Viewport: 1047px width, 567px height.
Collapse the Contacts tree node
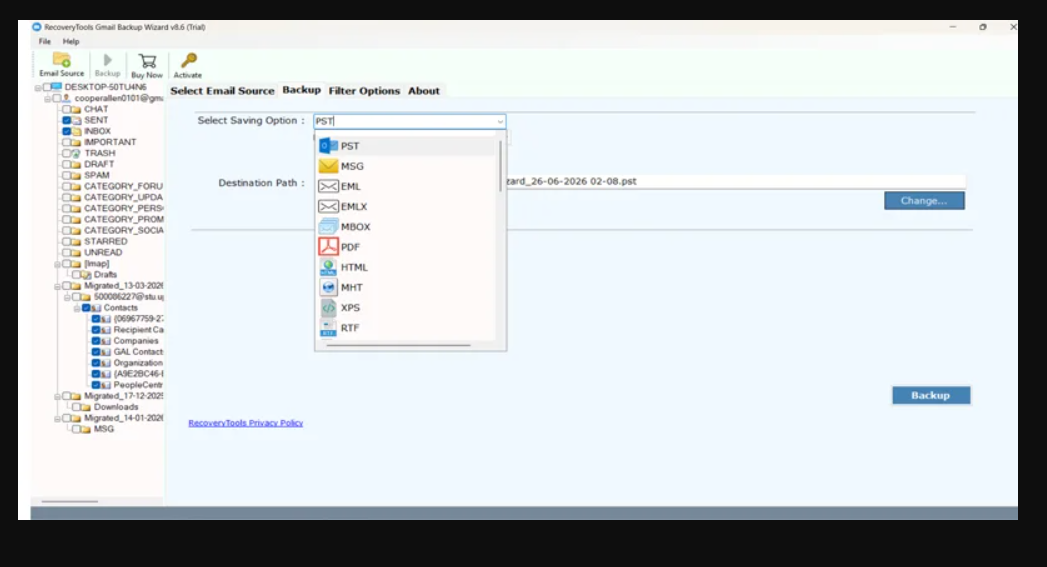coord(77,308)
